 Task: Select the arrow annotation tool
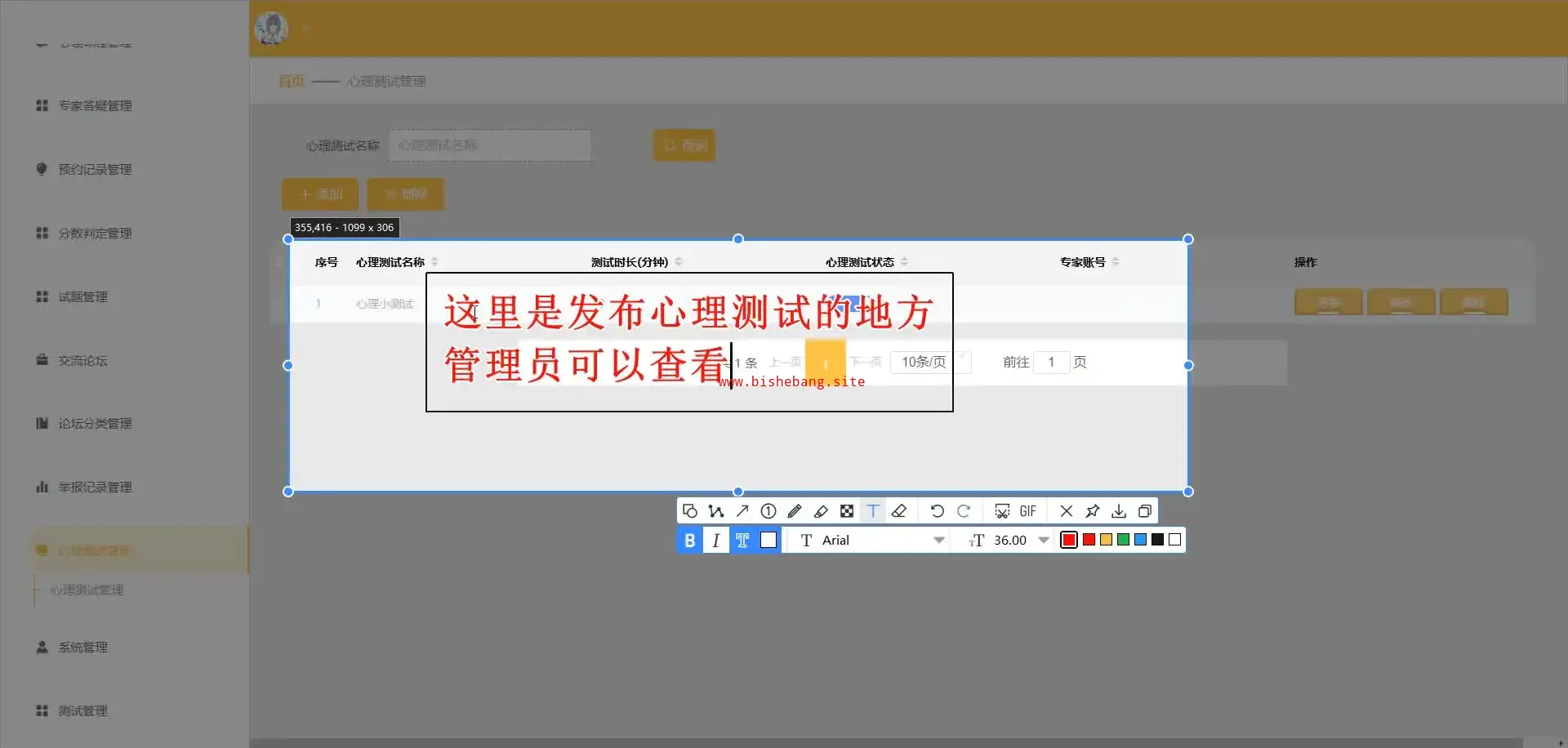(742, 511)
